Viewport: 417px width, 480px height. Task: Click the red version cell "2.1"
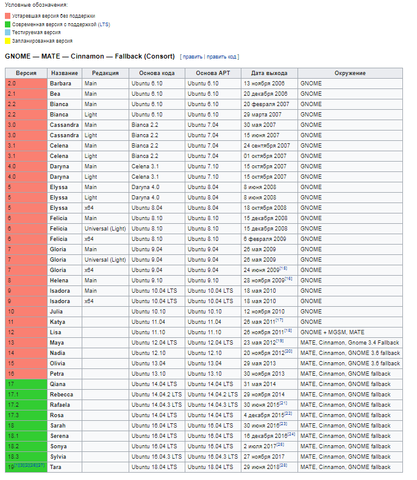tap(26, 94)
